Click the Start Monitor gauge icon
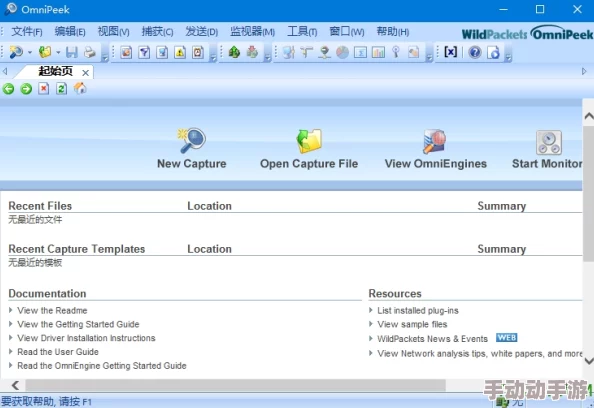The width and height of the screenshot is (594, 408). [x=549, y=142]
